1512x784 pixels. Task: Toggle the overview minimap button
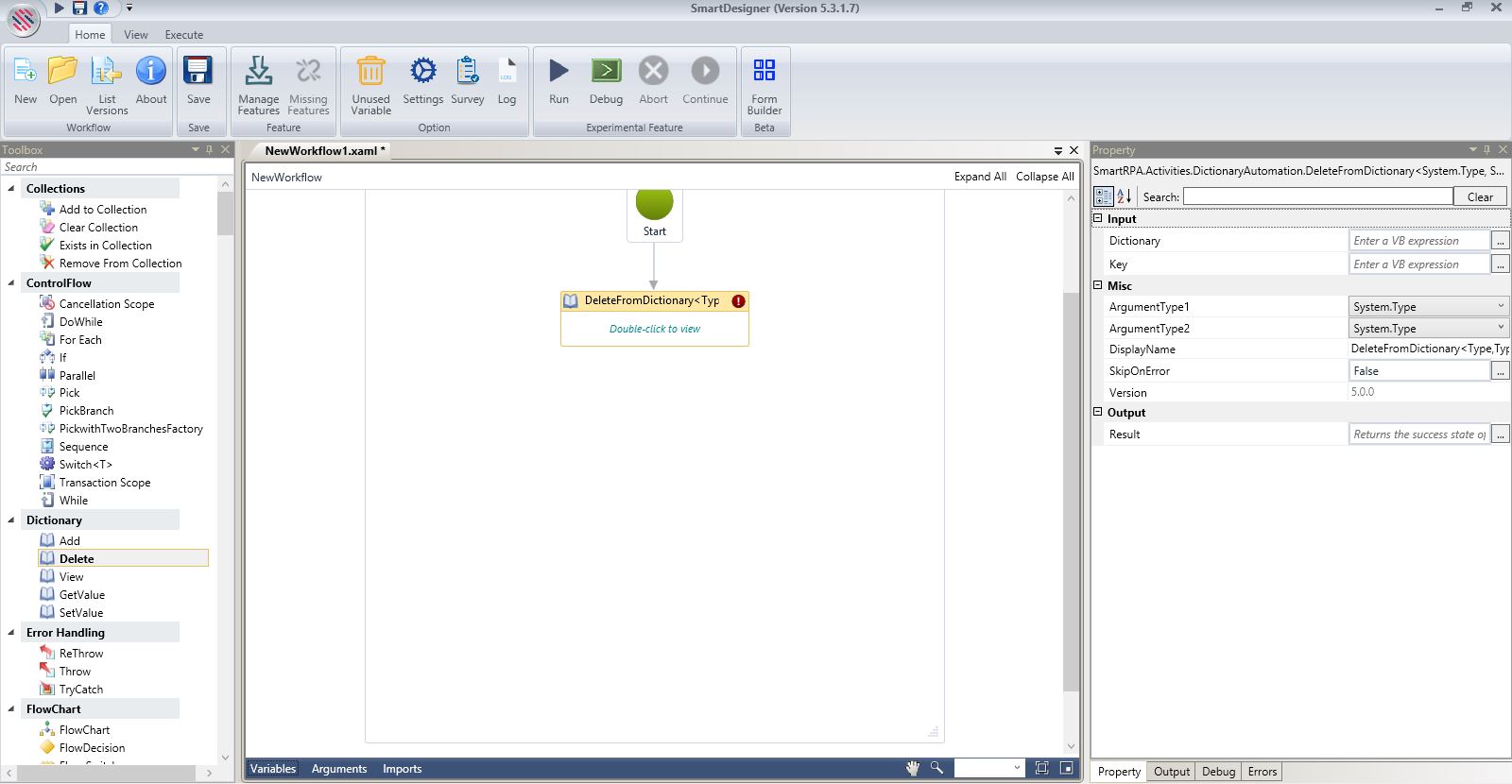coord(1066,768)
